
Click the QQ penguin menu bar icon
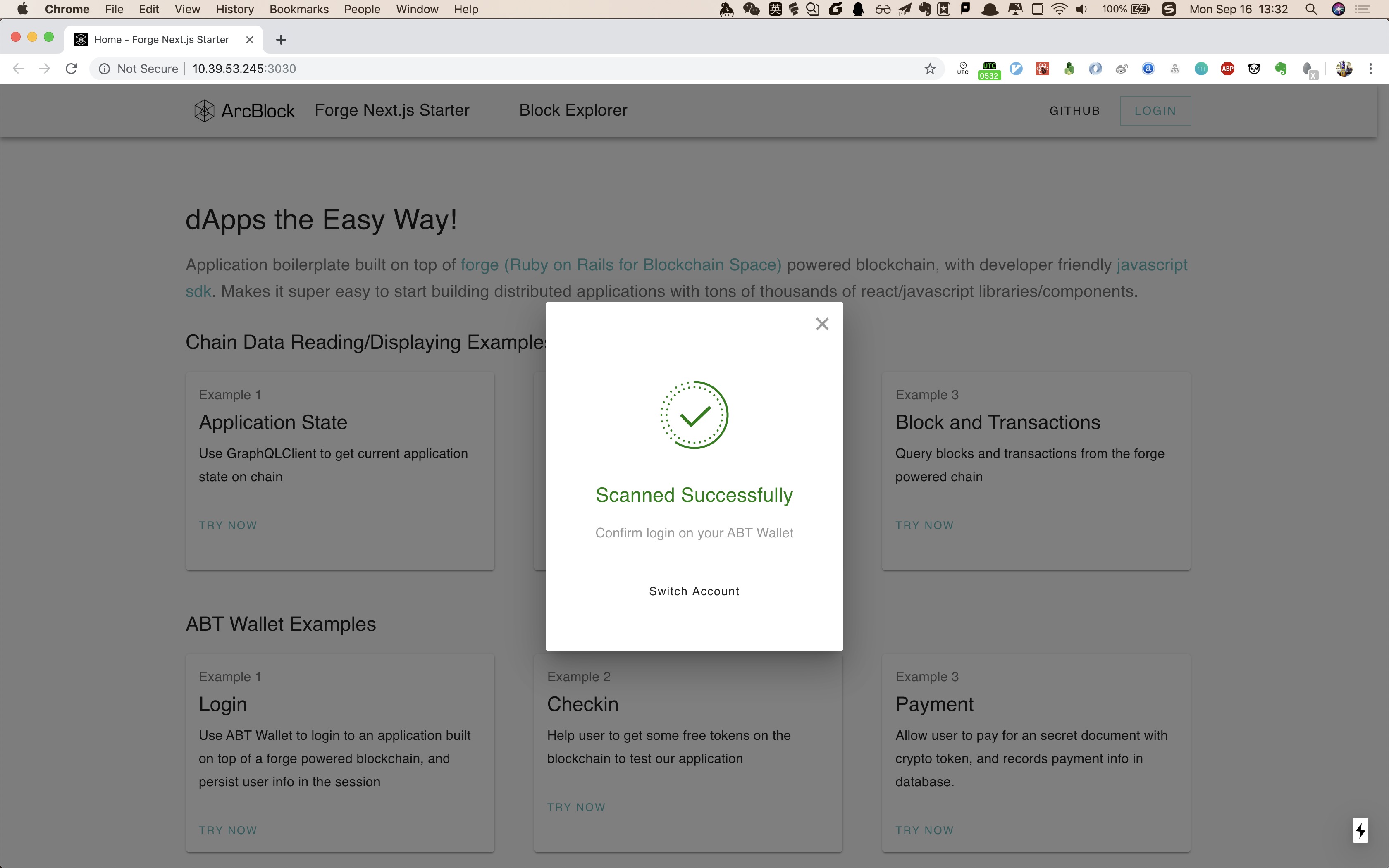[858, 9]
